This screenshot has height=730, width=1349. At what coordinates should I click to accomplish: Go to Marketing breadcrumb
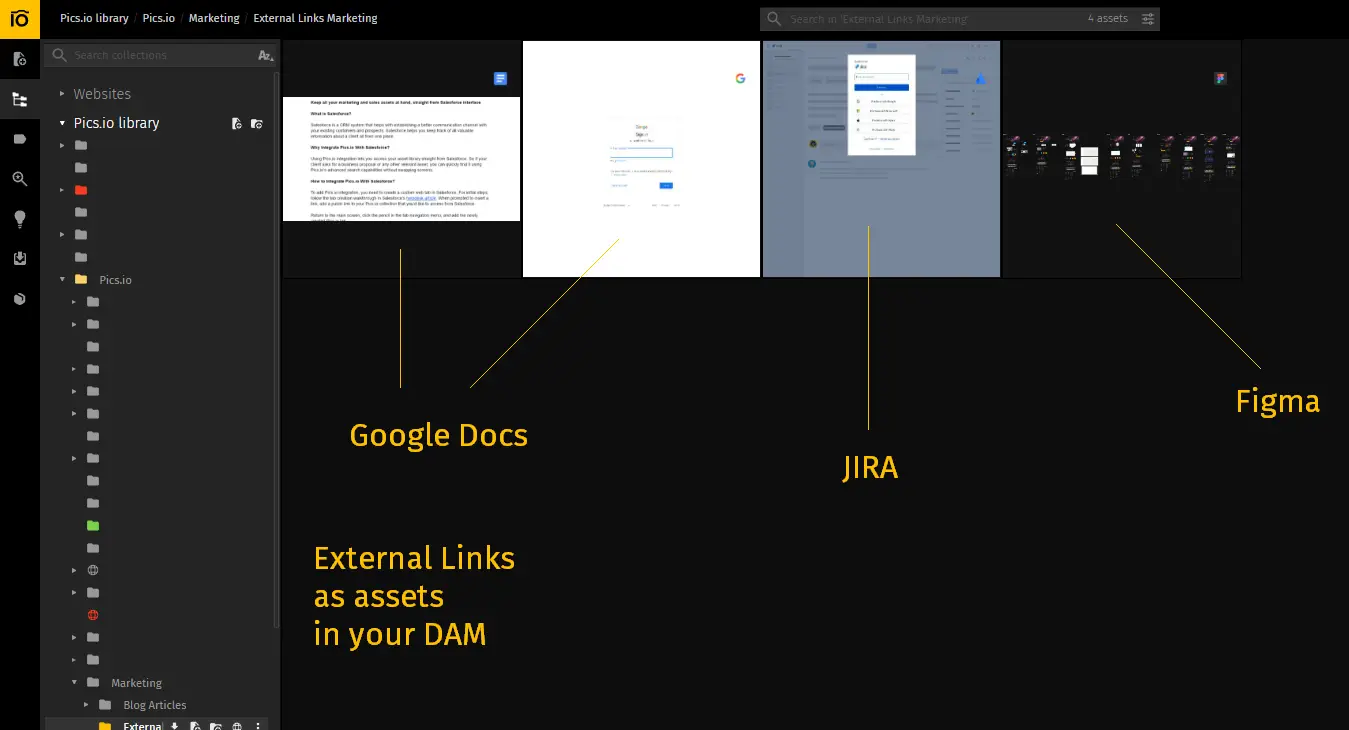tap(214, 18)
